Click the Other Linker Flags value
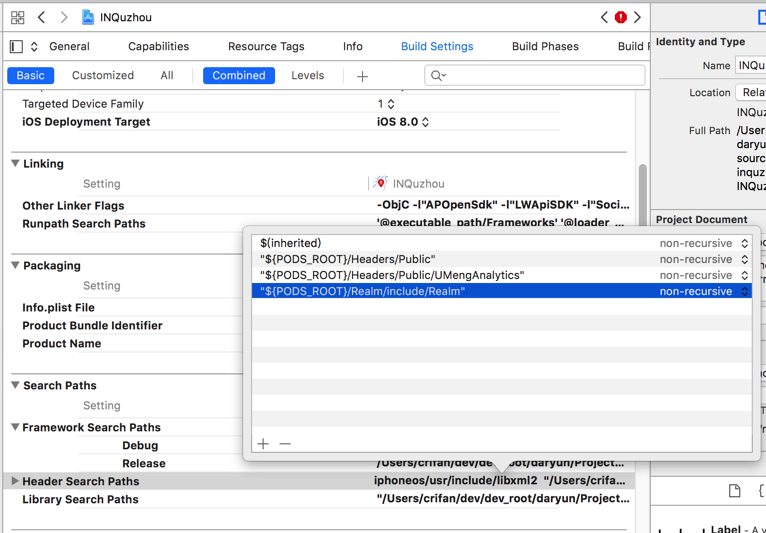Screen dimensions: 766x533 point(503,205)
